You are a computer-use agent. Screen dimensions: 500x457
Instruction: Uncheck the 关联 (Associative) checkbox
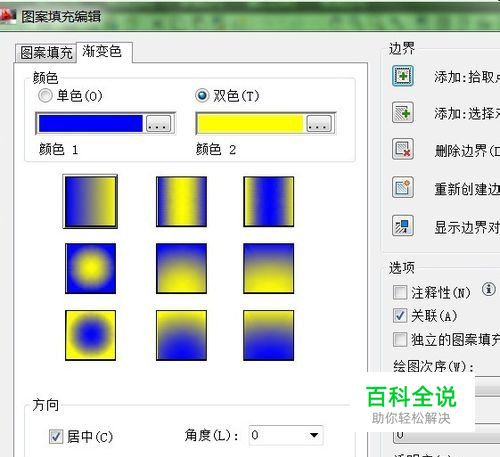tap(400, 315)
